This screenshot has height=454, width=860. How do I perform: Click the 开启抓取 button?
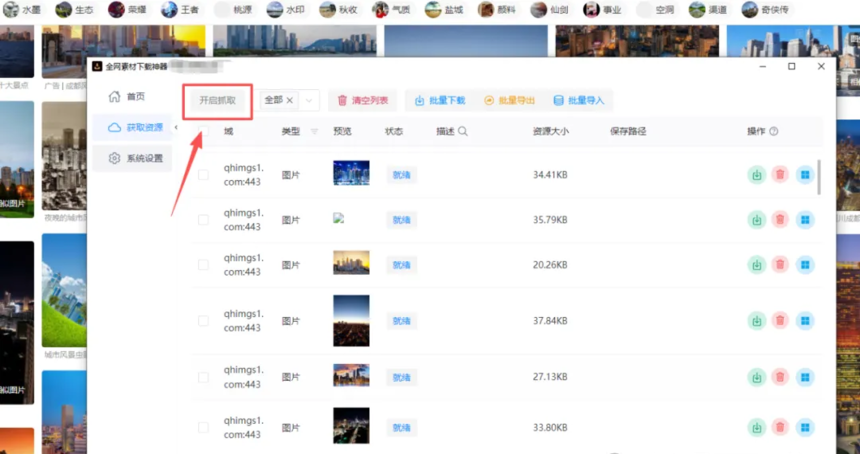point(218,101)
